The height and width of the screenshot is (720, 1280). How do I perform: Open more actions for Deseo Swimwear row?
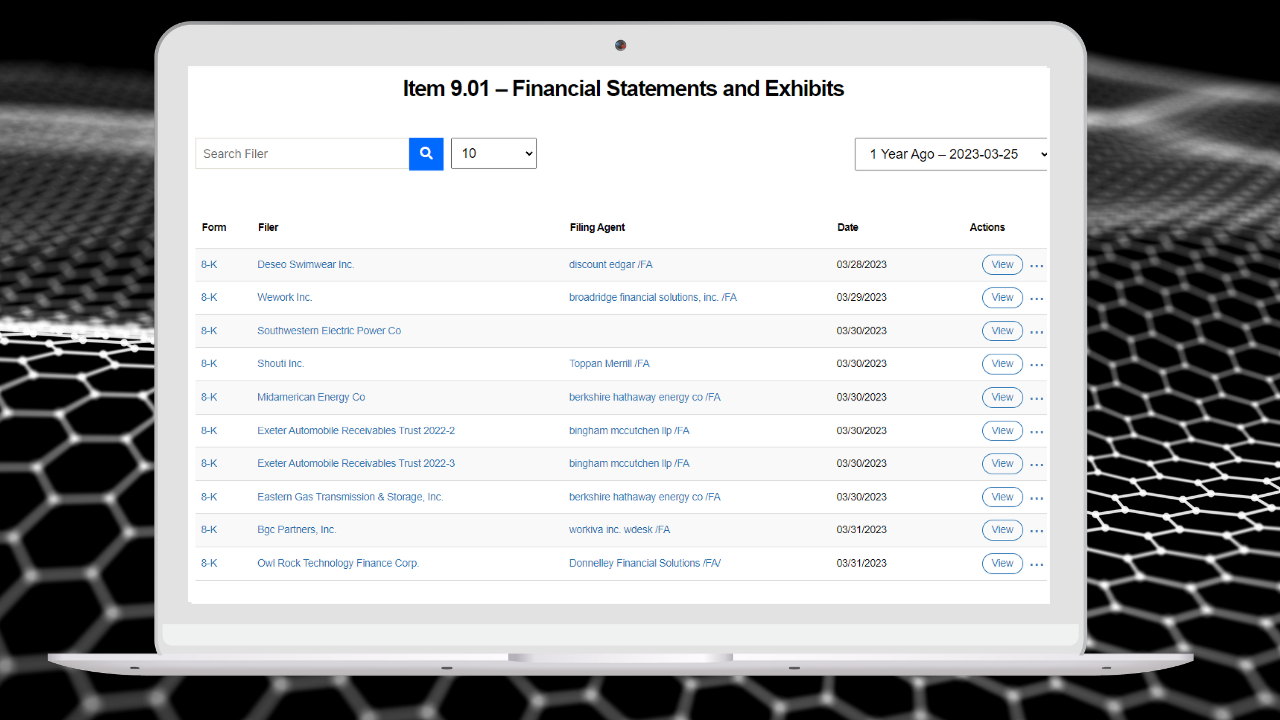[x=1036, y=266]
